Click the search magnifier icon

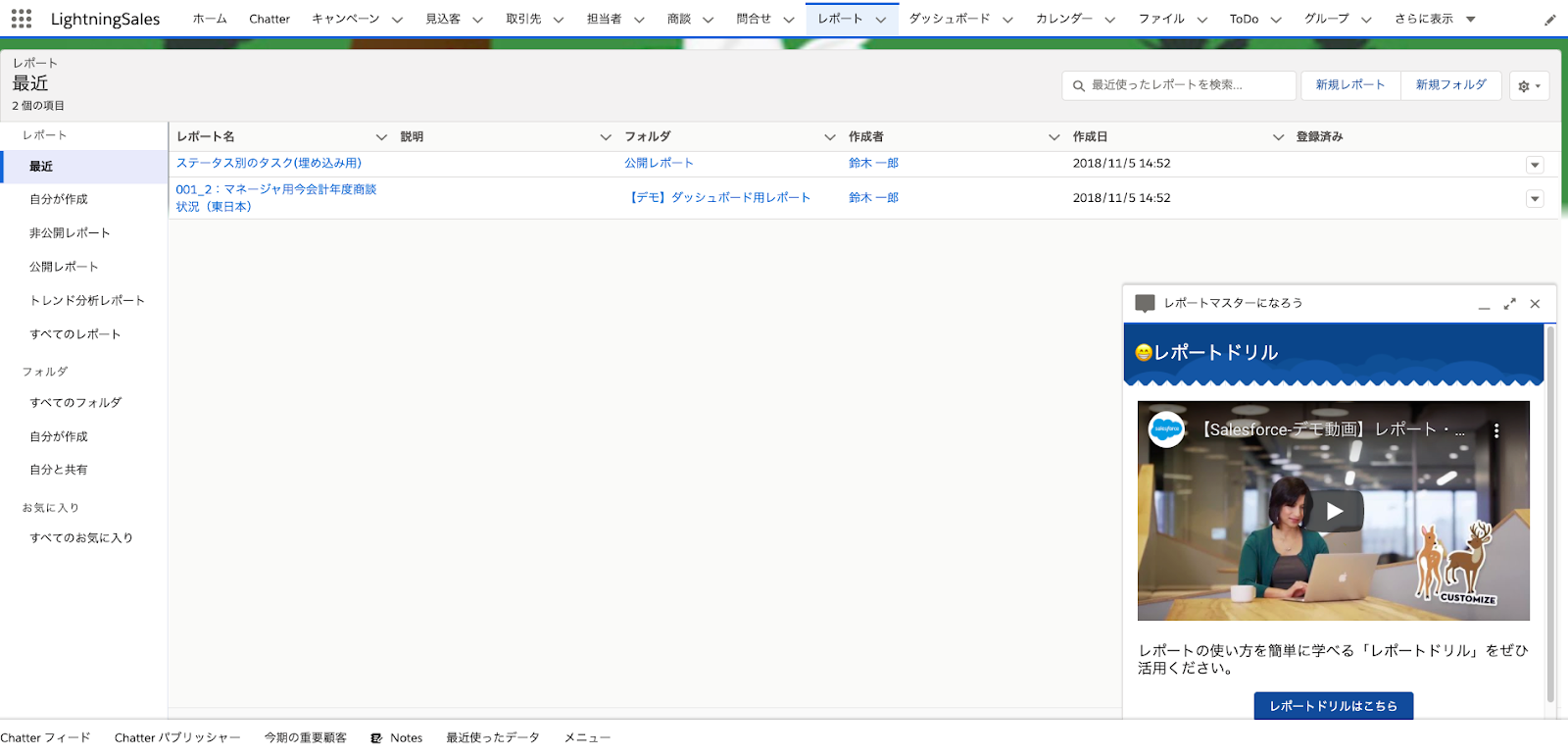click(x=1078, y=85)
